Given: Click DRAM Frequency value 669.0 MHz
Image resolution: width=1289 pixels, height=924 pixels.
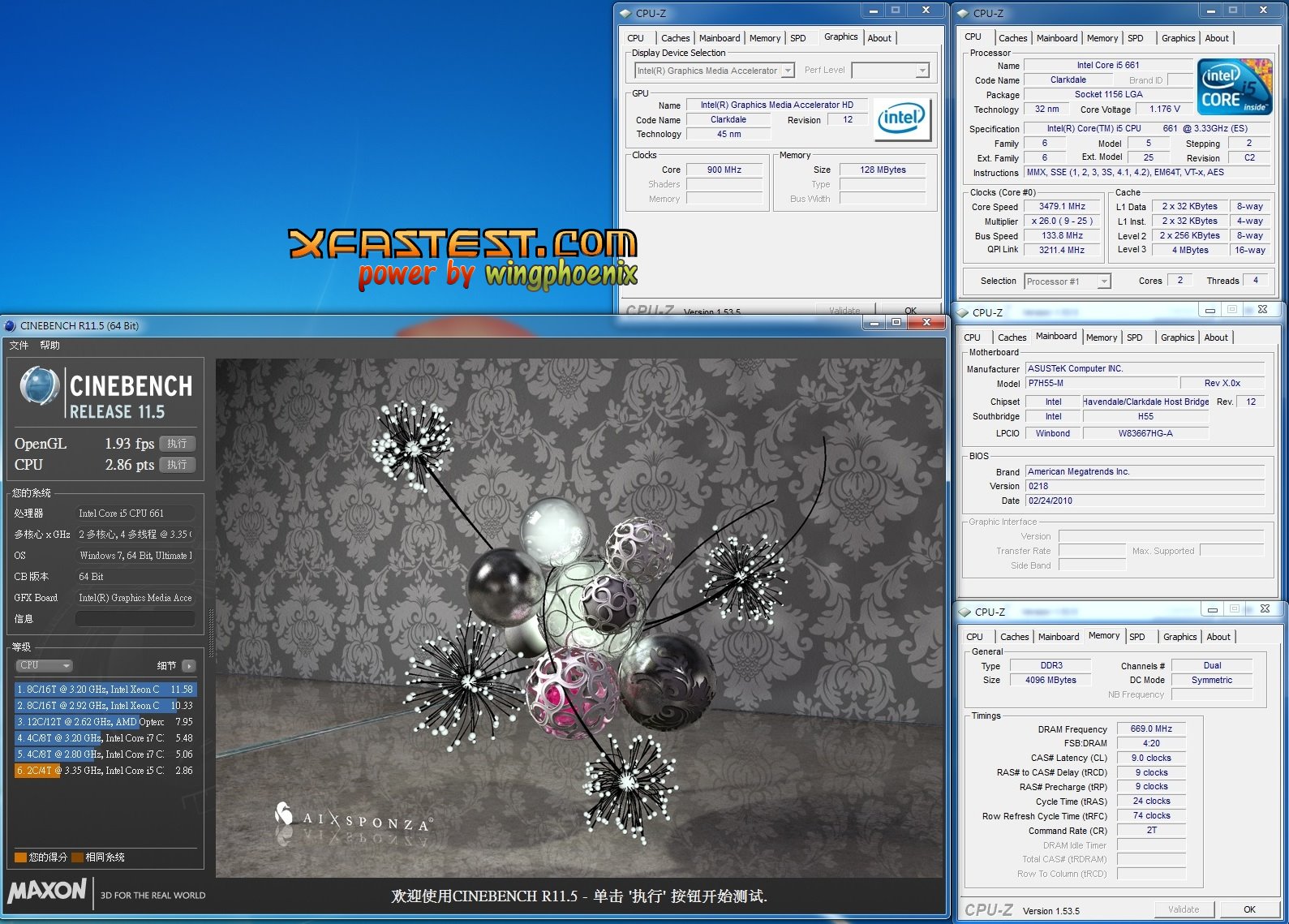Looking at the screenshot, I should point(1151,728).
